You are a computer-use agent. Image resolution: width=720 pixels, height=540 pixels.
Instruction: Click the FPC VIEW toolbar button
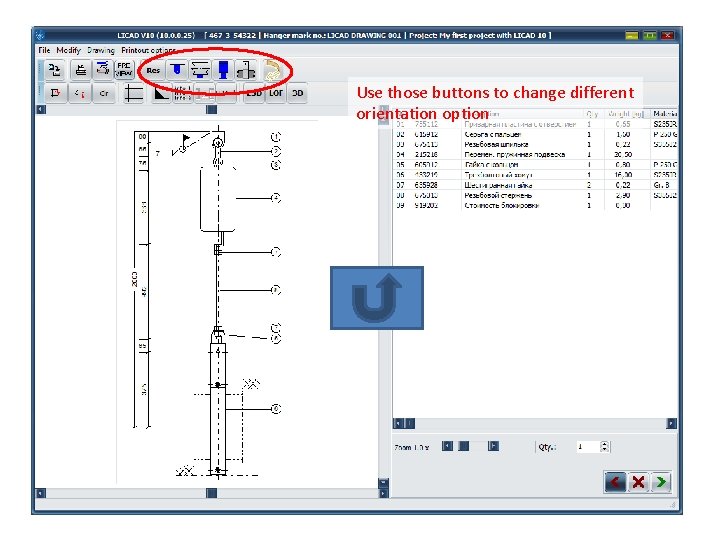coord(124,70)
